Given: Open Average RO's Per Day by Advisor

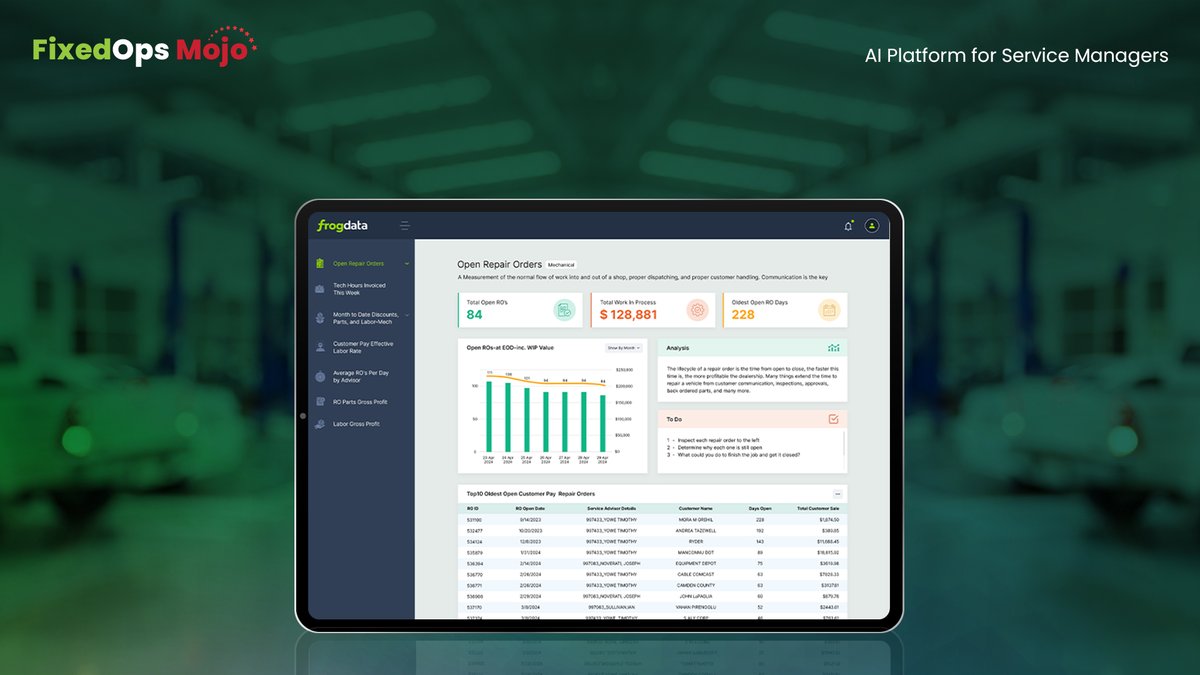Looking at the screenshot, I should coord(361,376).
